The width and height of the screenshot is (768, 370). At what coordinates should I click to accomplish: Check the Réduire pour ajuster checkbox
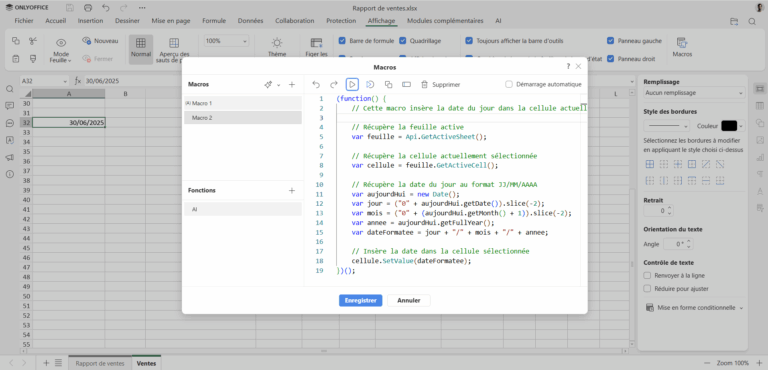(x=647, y=289)
